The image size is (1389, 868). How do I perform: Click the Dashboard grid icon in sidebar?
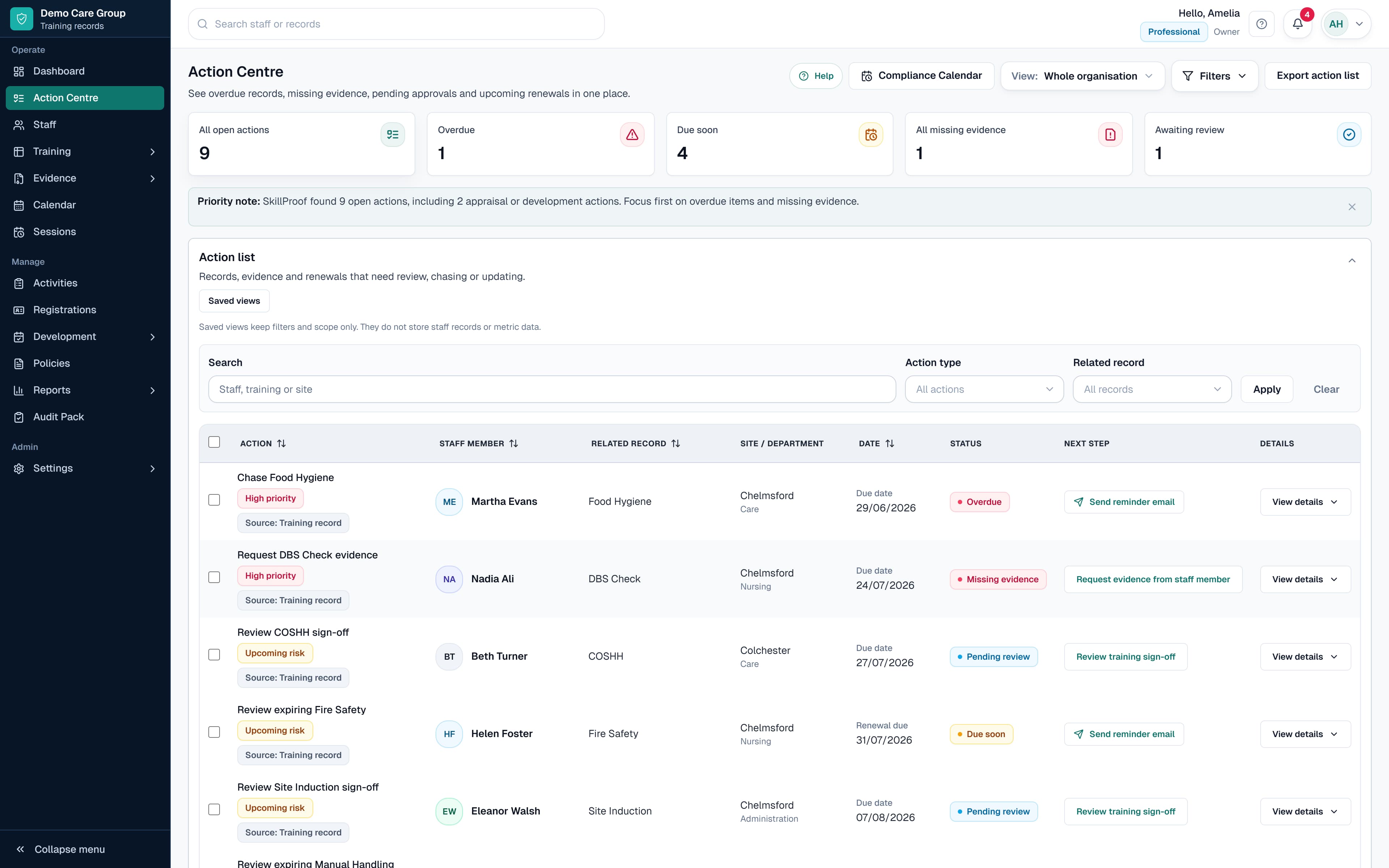(19, 71)
